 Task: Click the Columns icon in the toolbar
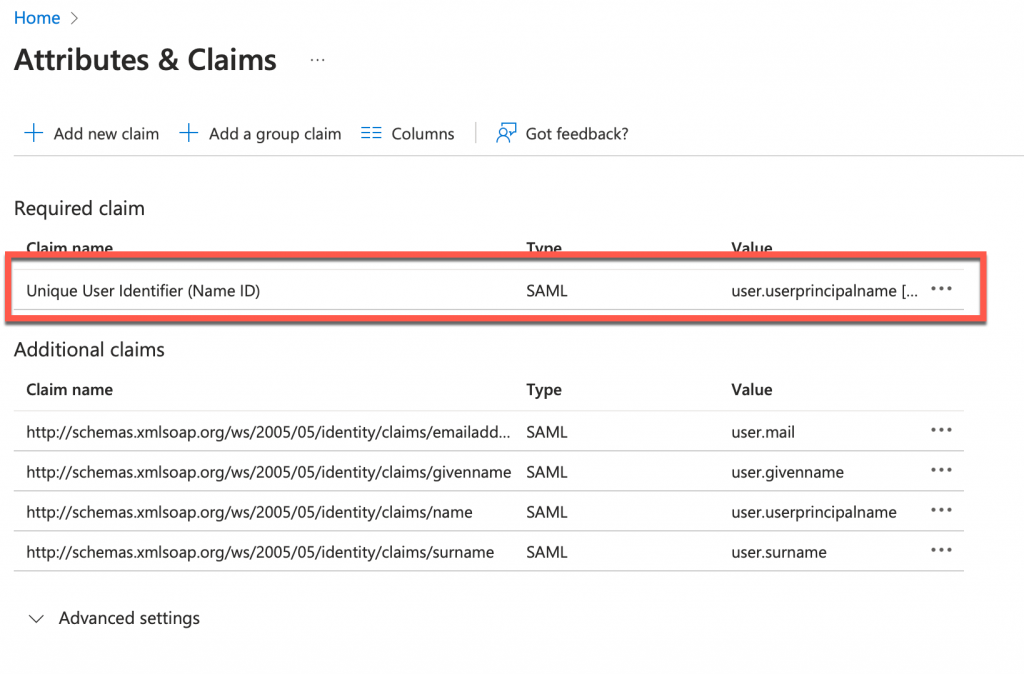coord(371,132)
